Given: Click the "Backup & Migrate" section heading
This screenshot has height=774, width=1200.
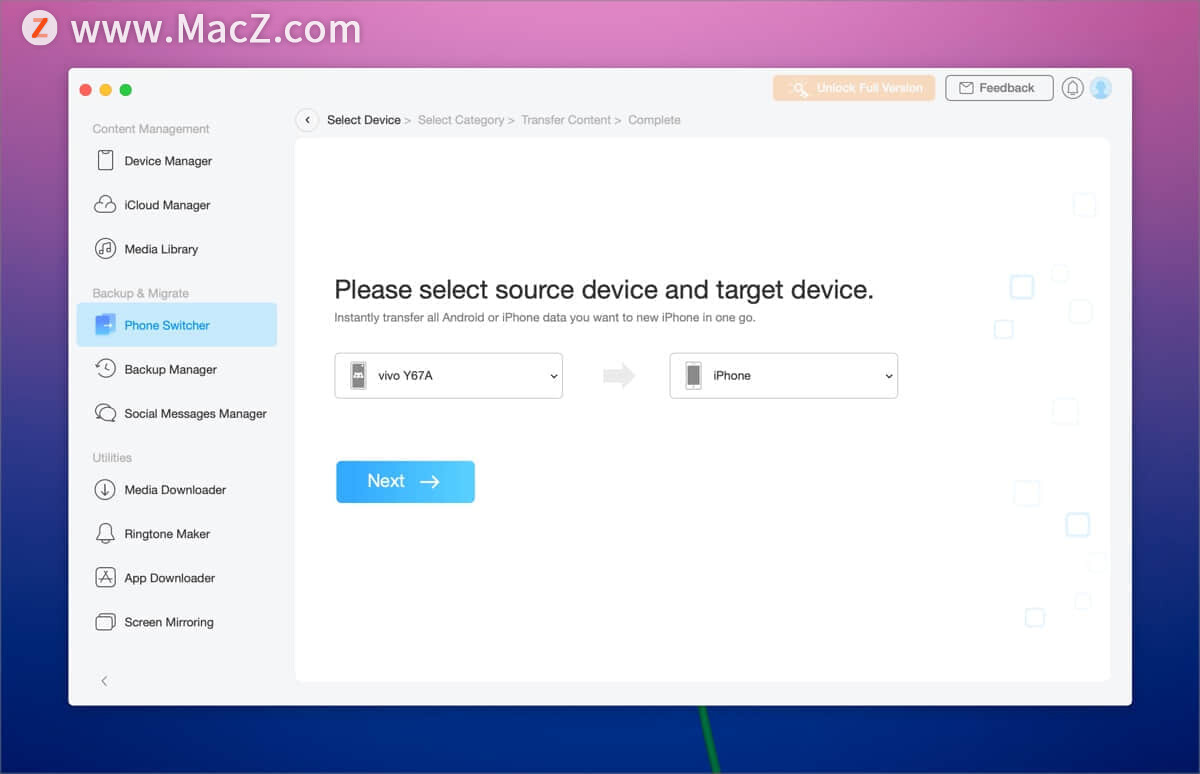Looking at the screenshot, I should (141, 293).
